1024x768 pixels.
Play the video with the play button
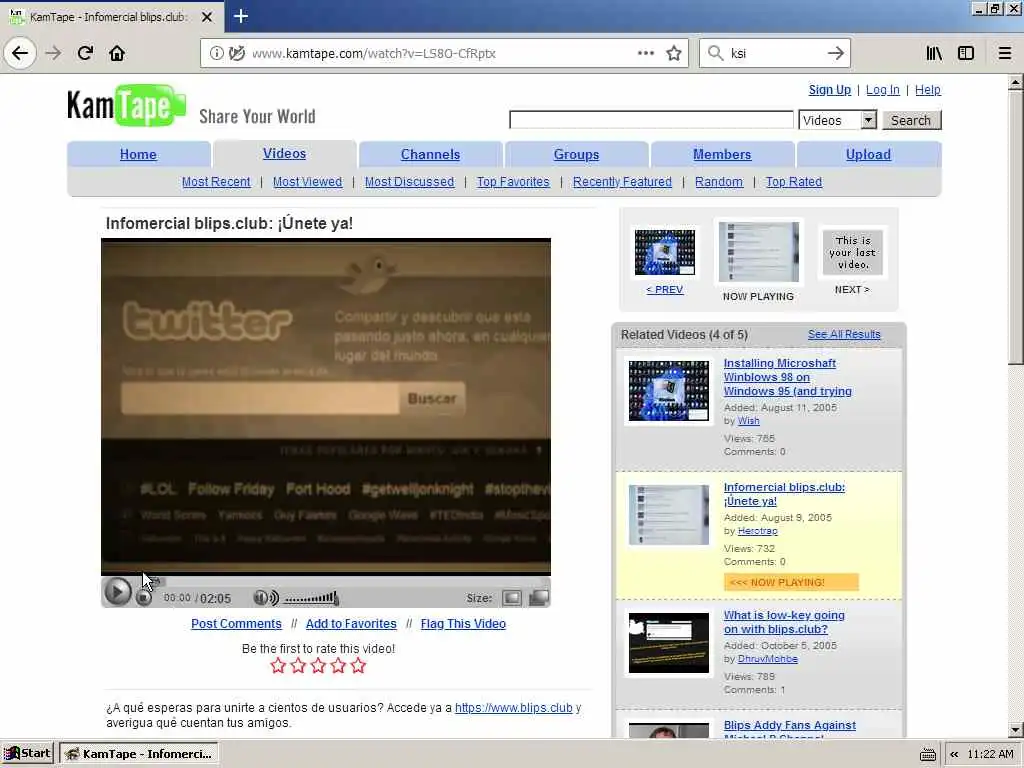pyautogui.click(x=118, y=592)
